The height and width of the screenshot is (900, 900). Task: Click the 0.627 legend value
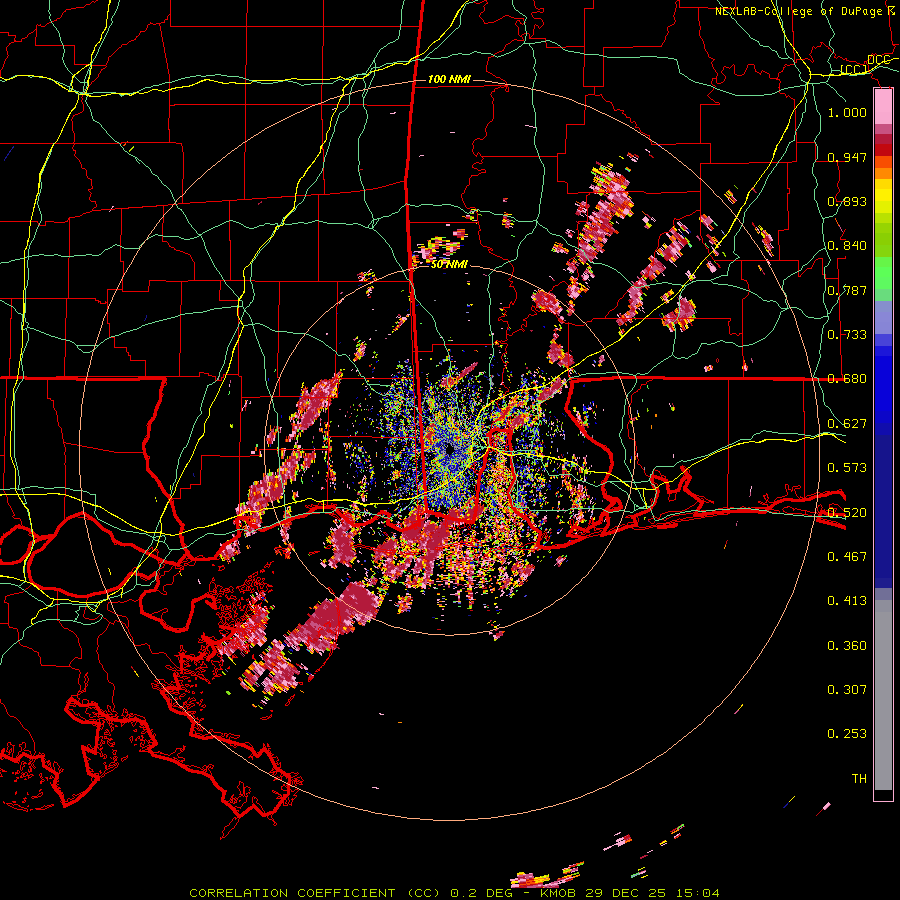click(847, 424)
